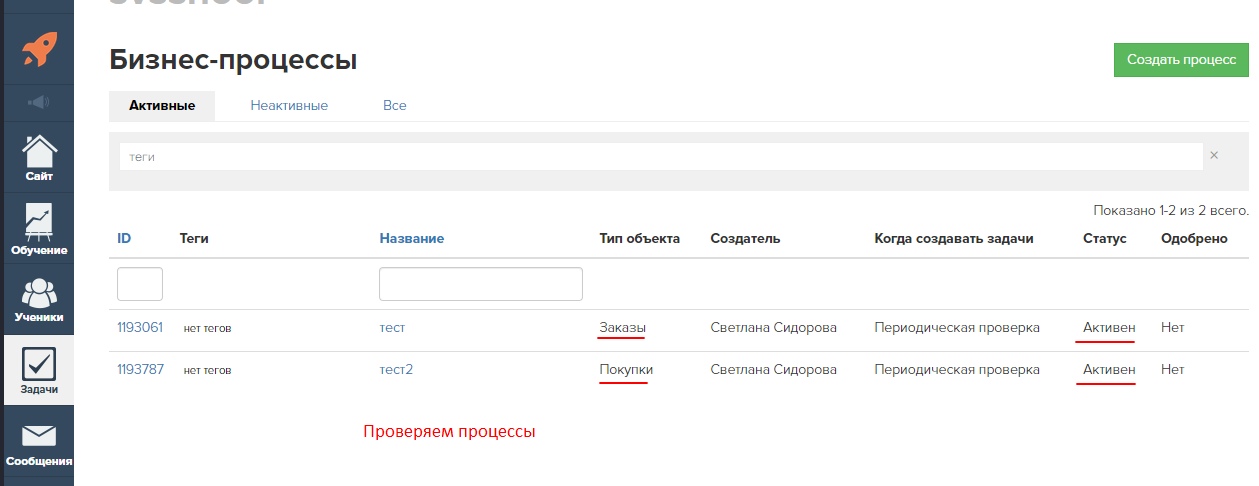The image size is (1259, 486).
Task: Click the megaphone notifications icon
Action: click(x=37, y=102)
